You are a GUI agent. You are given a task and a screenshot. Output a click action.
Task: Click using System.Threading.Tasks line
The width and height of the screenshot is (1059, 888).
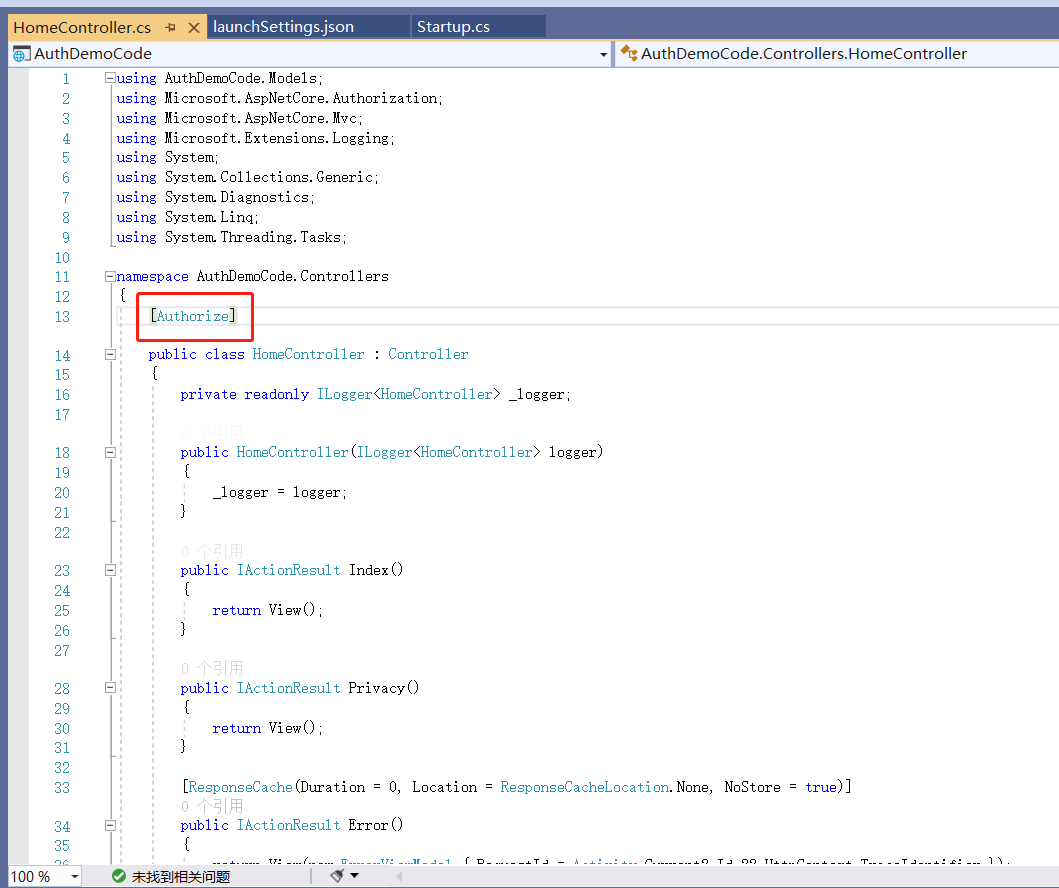tap(231, 238)
